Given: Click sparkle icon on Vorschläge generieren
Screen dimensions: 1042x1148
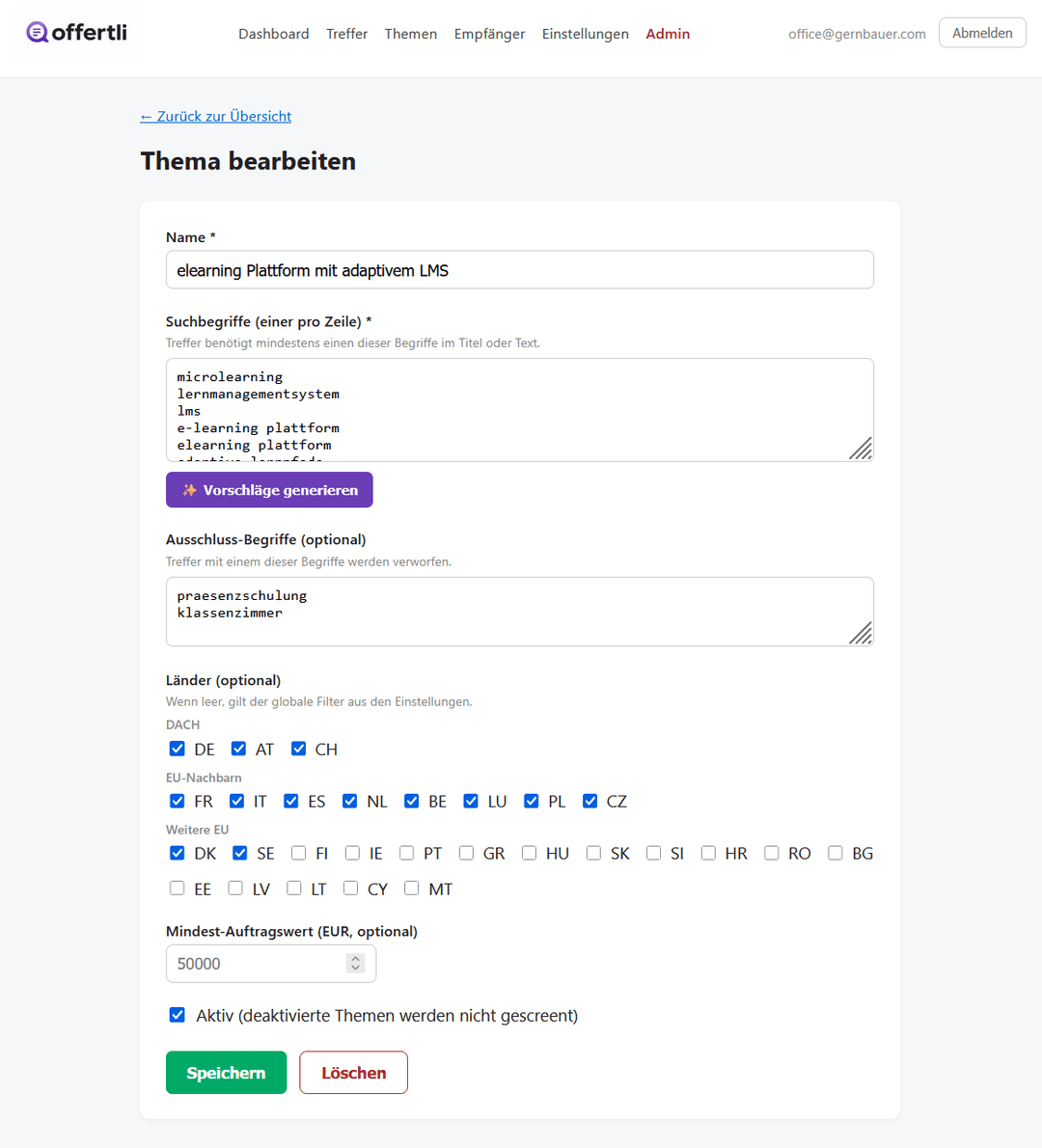Looking at the screenshot, I should (x=190, y=490).
